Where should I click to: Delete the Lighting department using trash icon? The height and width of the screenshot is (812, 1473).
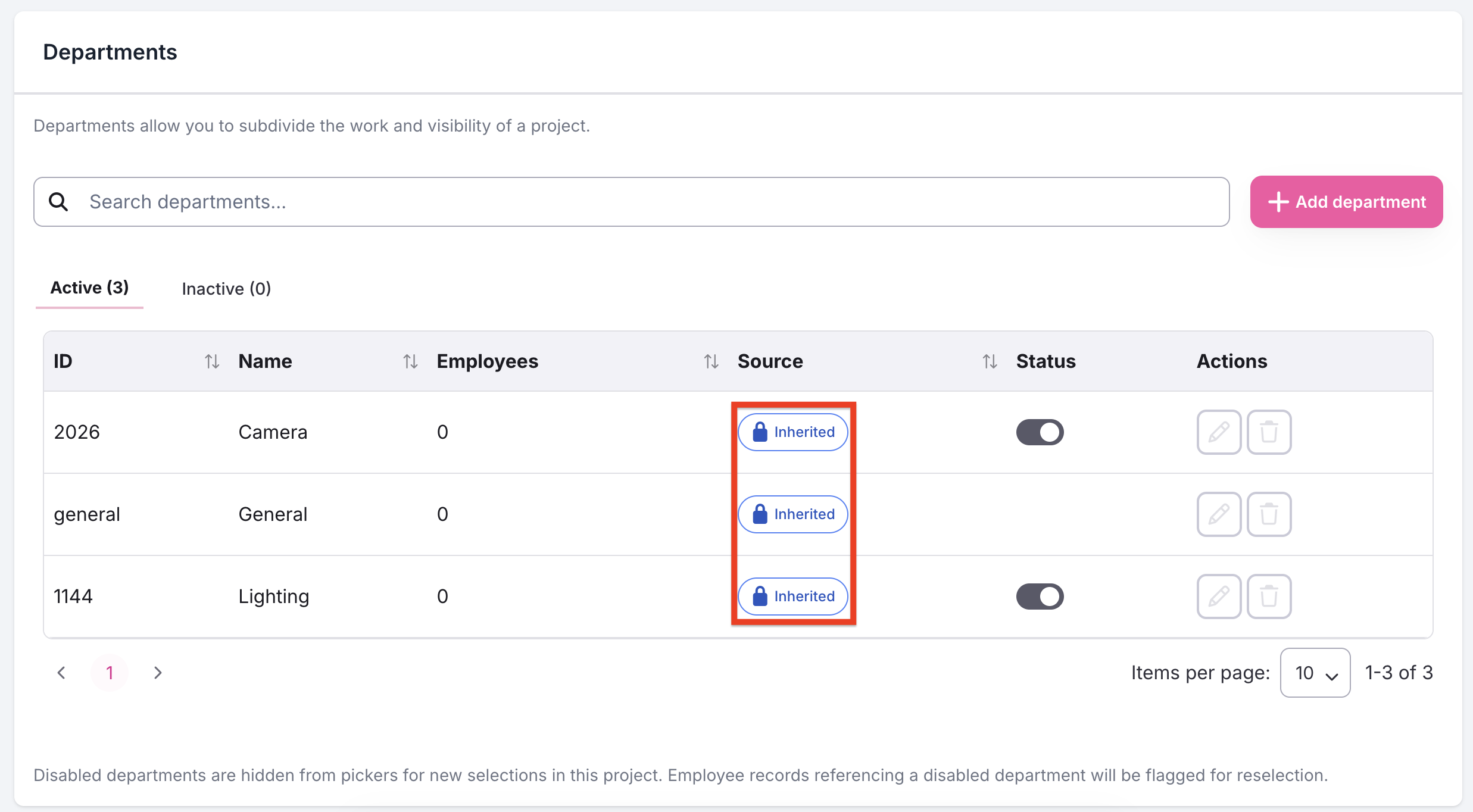tap(1269, 596)
